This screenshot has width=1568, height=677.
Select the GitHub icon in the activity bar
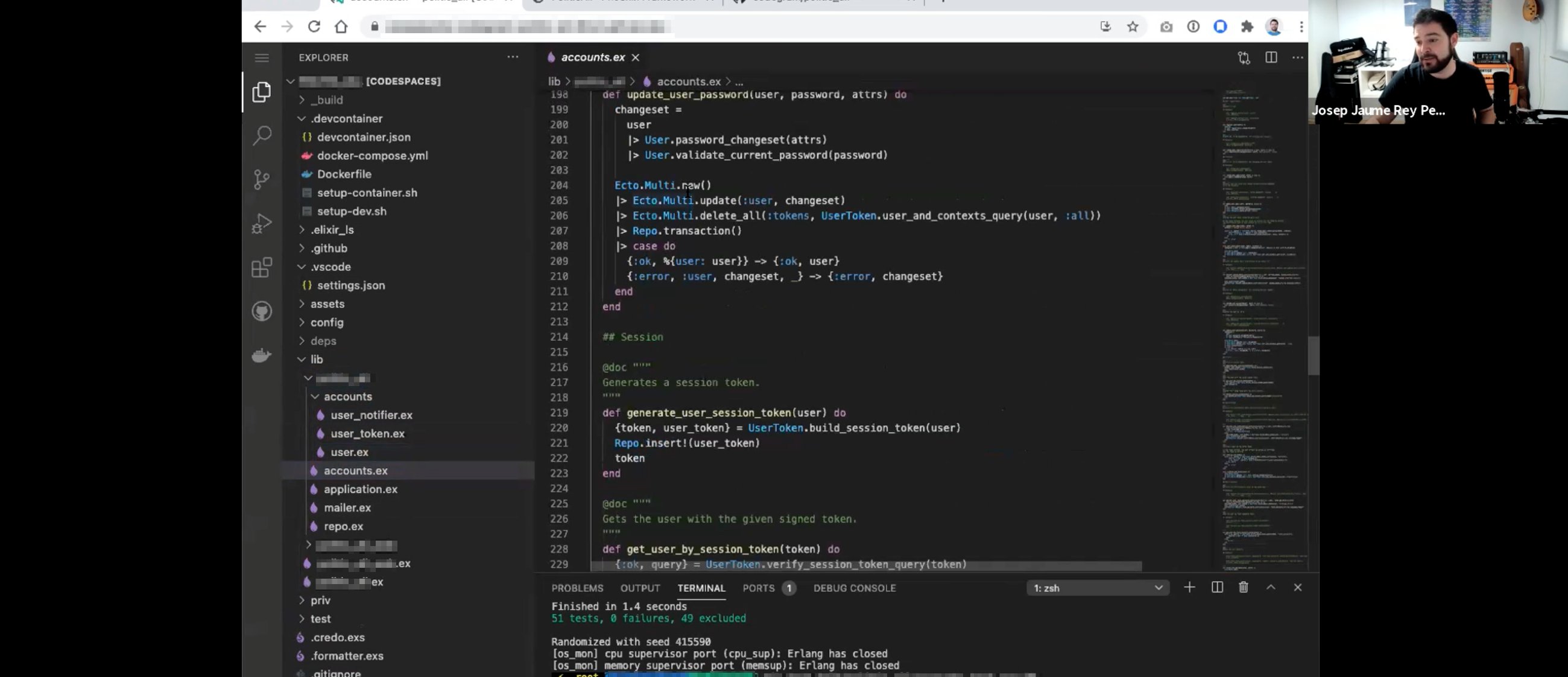point(262,311)
